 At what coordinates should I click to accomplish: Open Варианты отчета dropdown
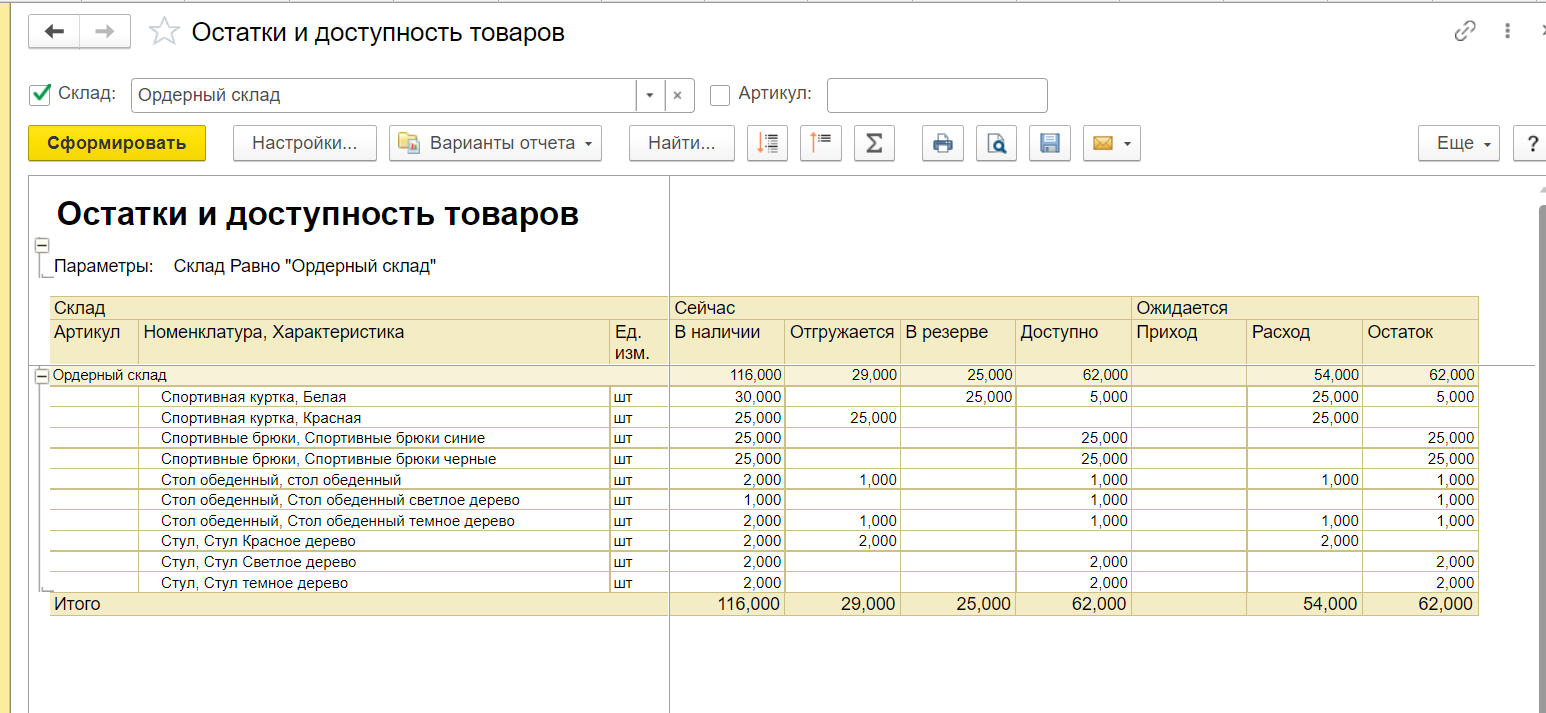coord(495,143)
